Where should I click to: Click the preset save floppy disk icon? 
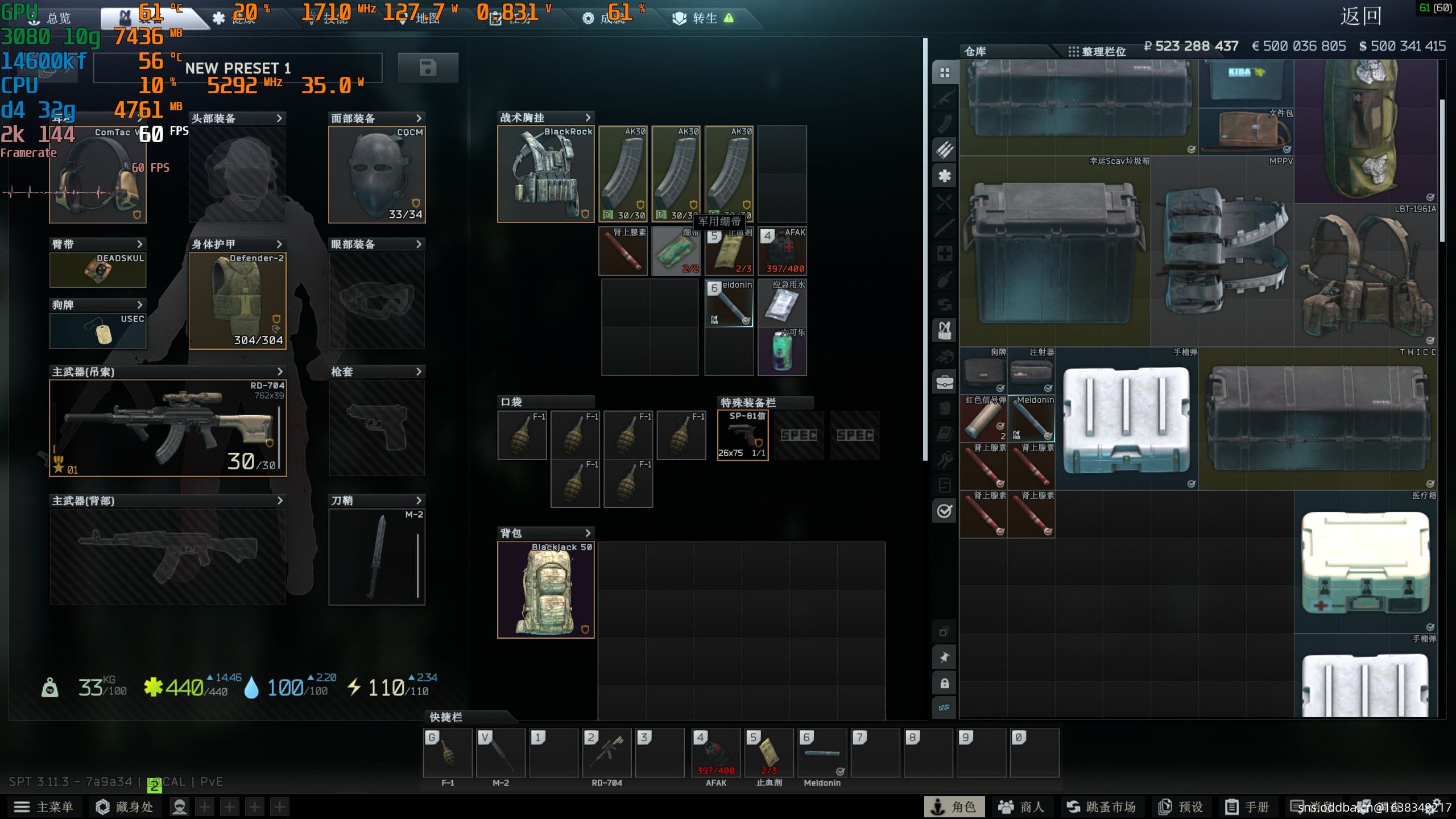click(x=428, y=68)
